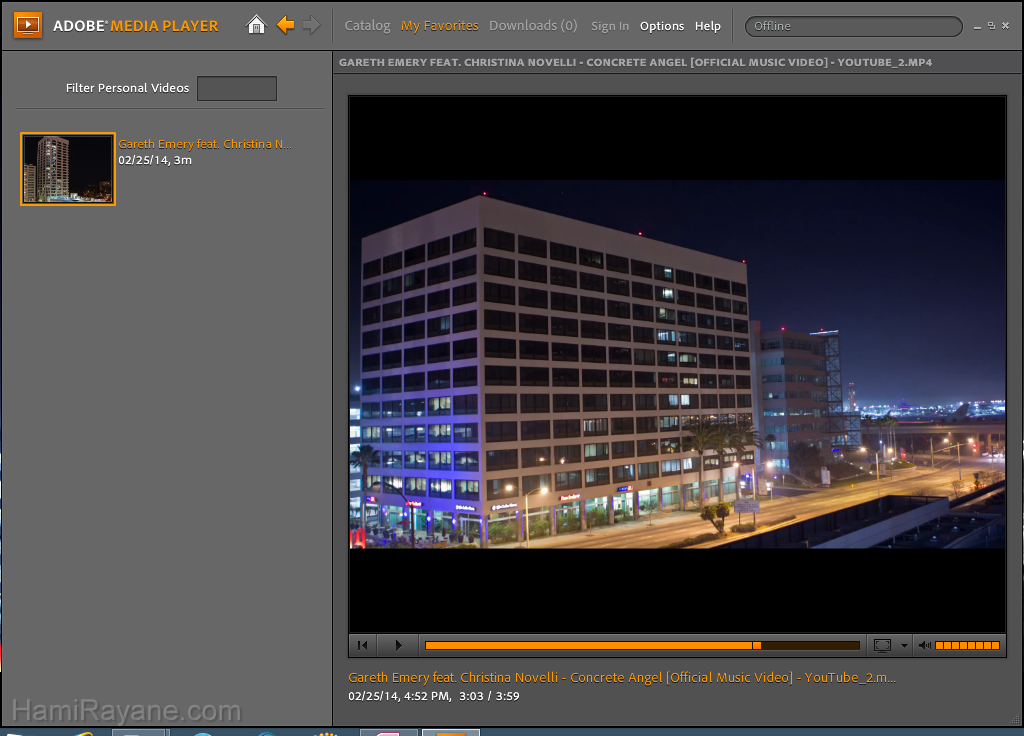This screenshot has height=736, width=1024.
Task: Open Downloads (0) tab
Action: tap(533, 25)
